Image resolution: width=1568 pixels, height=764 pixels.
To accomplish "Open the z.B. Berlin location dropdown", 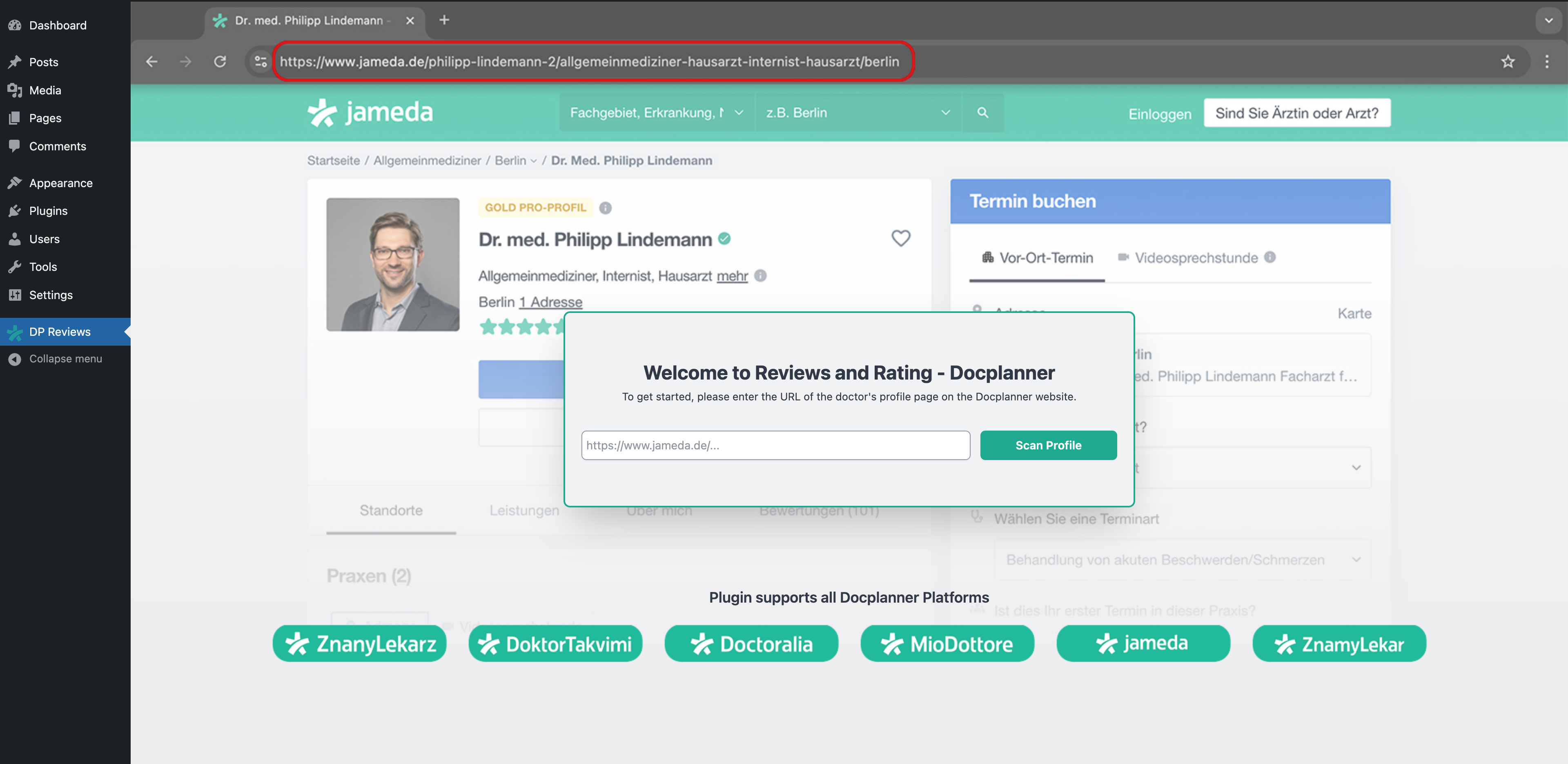I will pyautogui.click(x=857, y=113).
